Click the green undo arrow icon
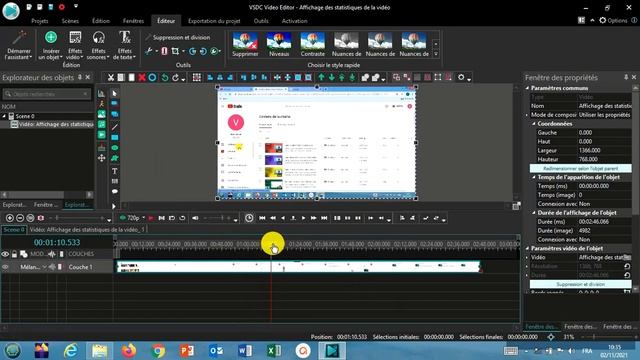 click(x=165, y=77)
